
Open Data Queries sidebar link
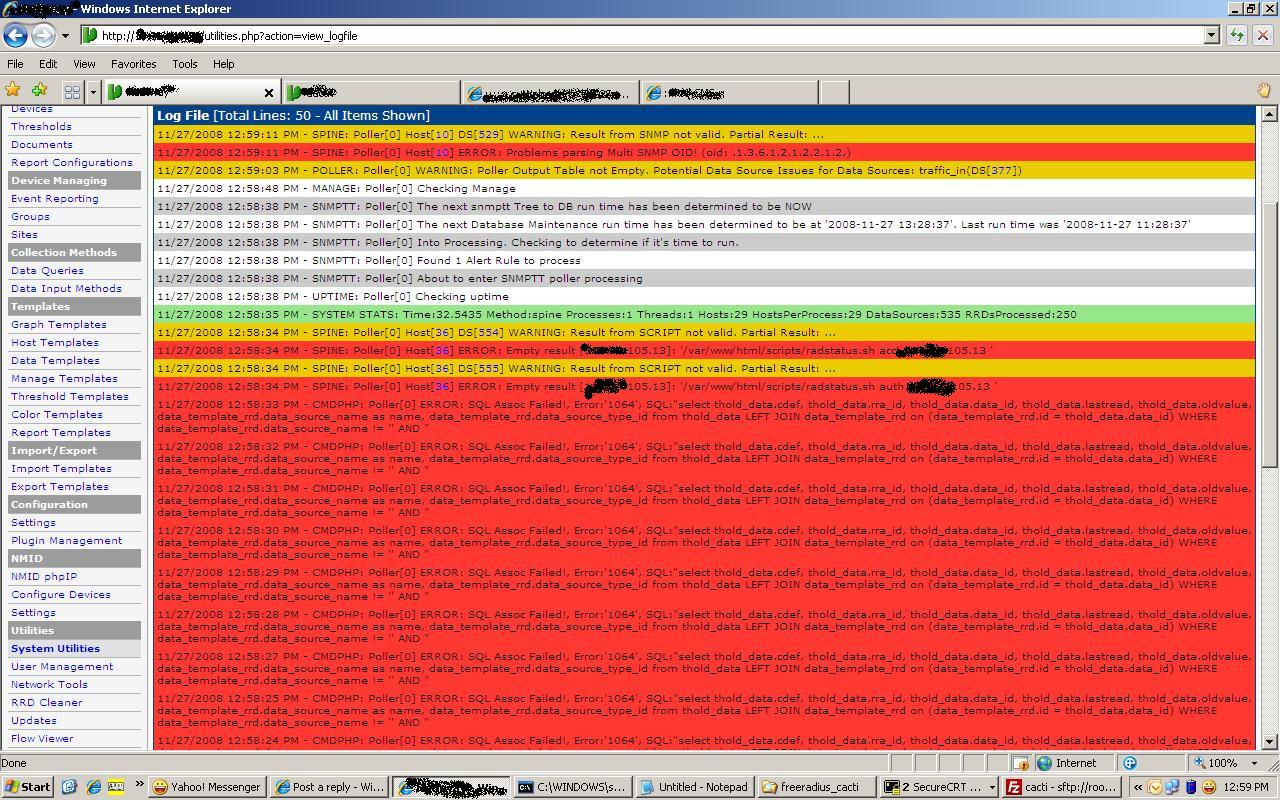(x=47, y=271)
